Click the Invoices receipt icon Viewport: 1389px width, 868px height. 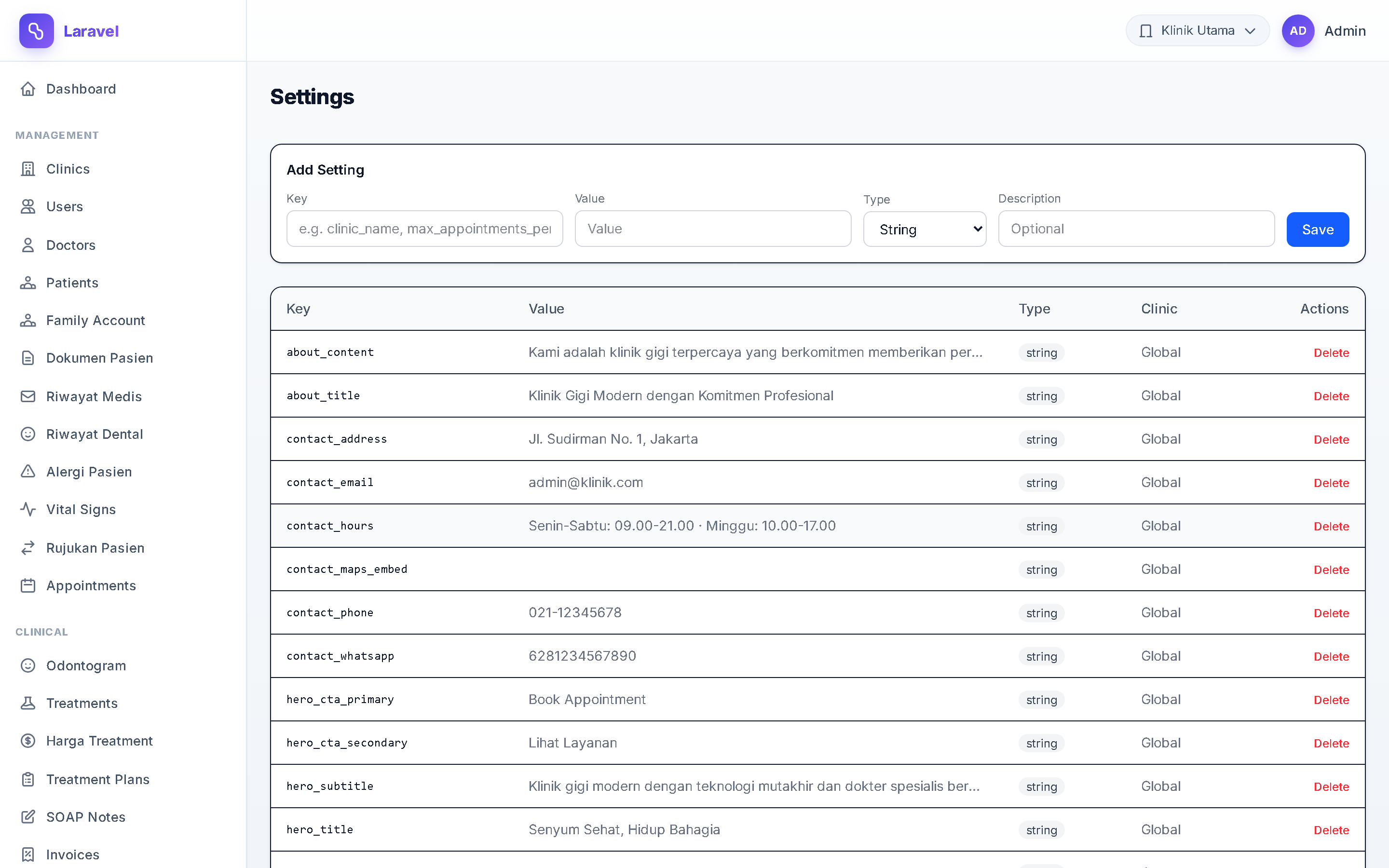pos(28,855)
